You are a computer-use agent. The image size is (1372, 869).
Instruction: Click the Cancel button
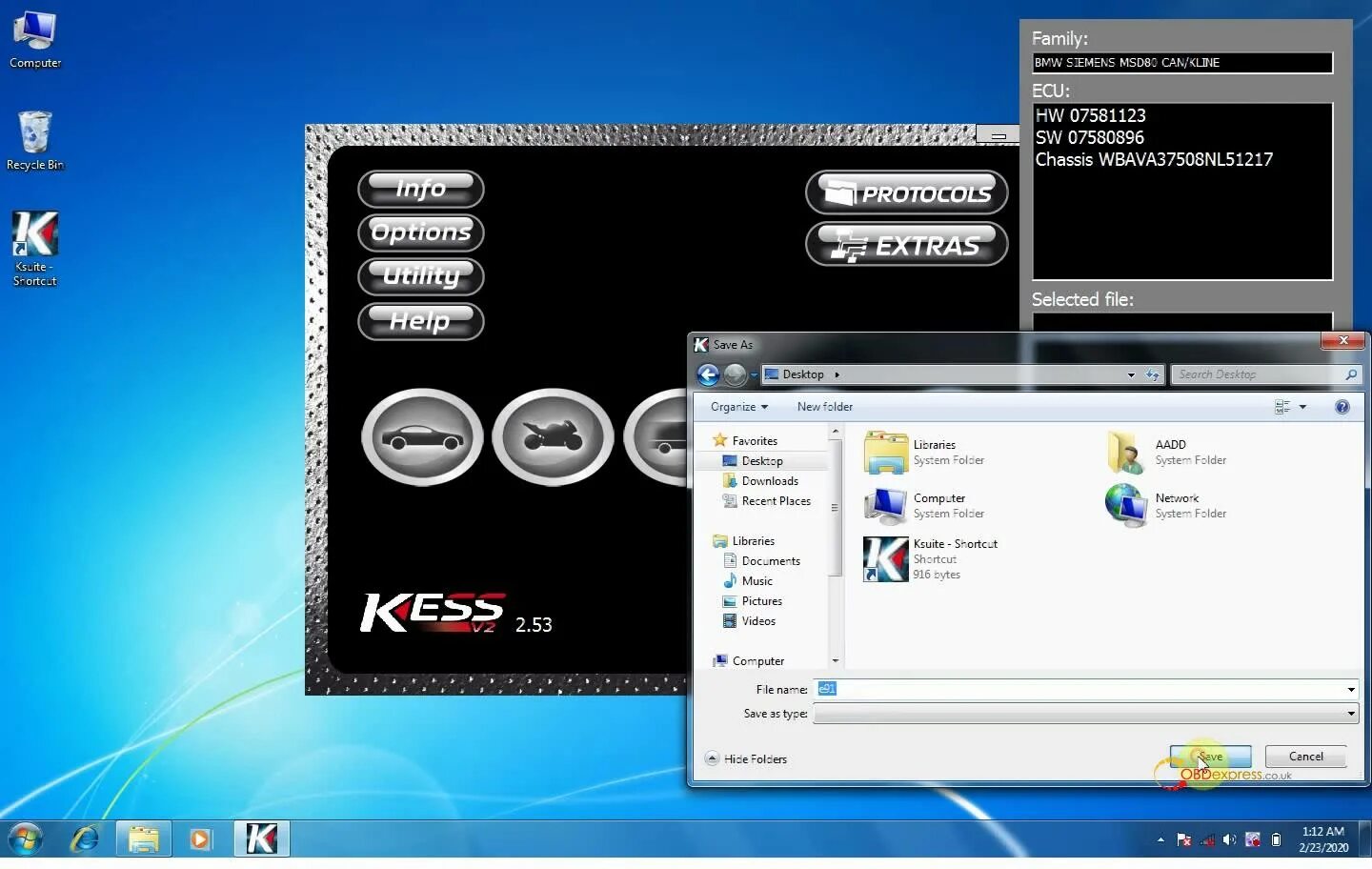[x=1305, y=757]
